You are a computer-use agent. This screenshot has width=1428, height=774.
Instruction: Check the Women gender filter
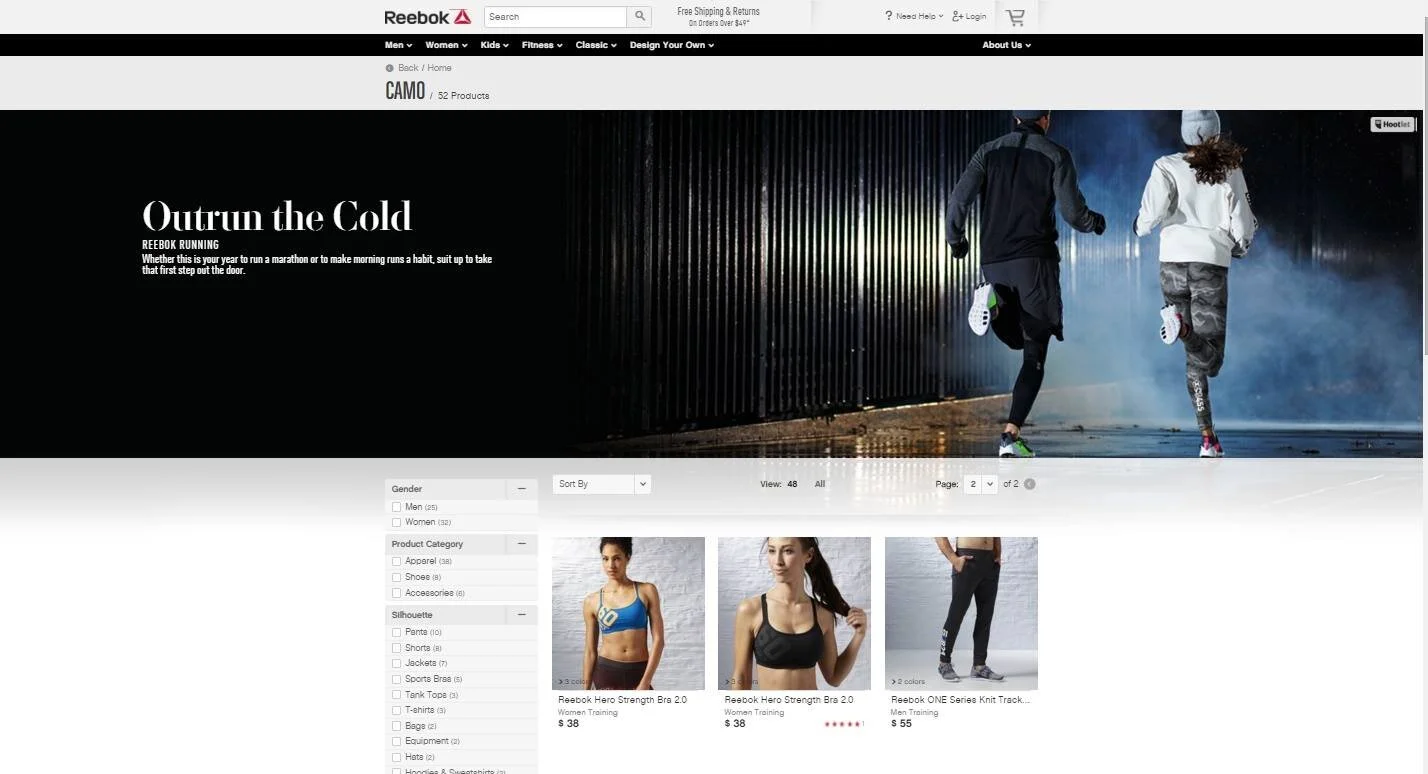point(397,522)
